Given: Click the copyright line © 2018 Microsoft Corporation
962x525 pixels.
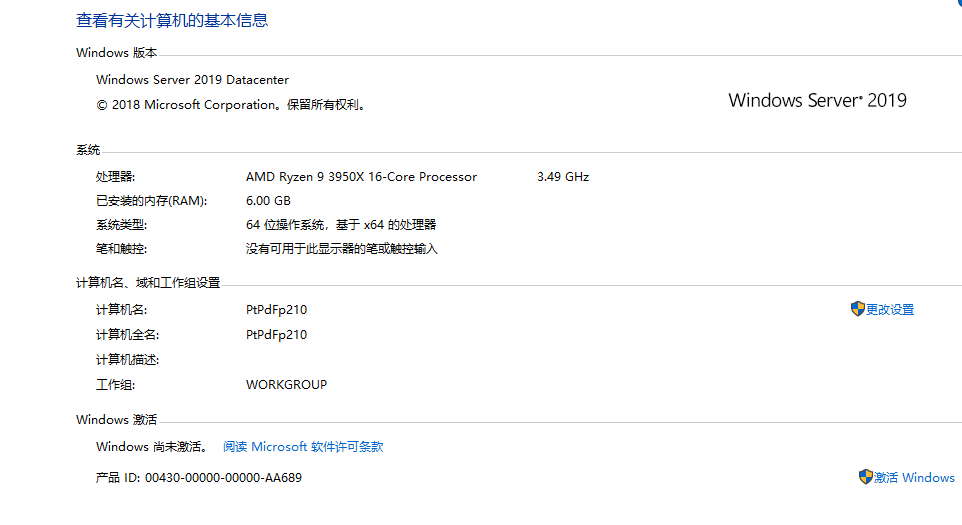Looking at the screenshot, I should [233, 105].
